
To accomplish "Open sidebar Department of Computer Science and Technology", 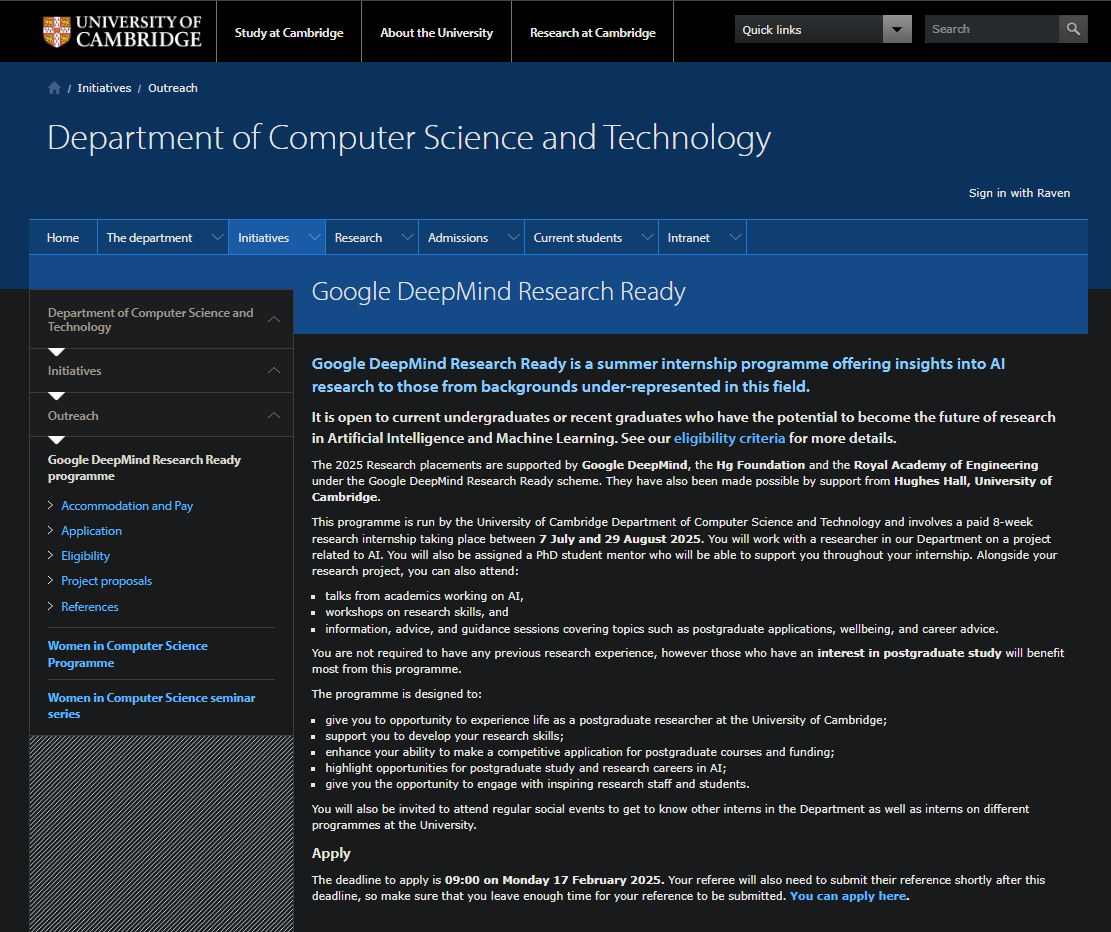I will [x=150, y=320].
